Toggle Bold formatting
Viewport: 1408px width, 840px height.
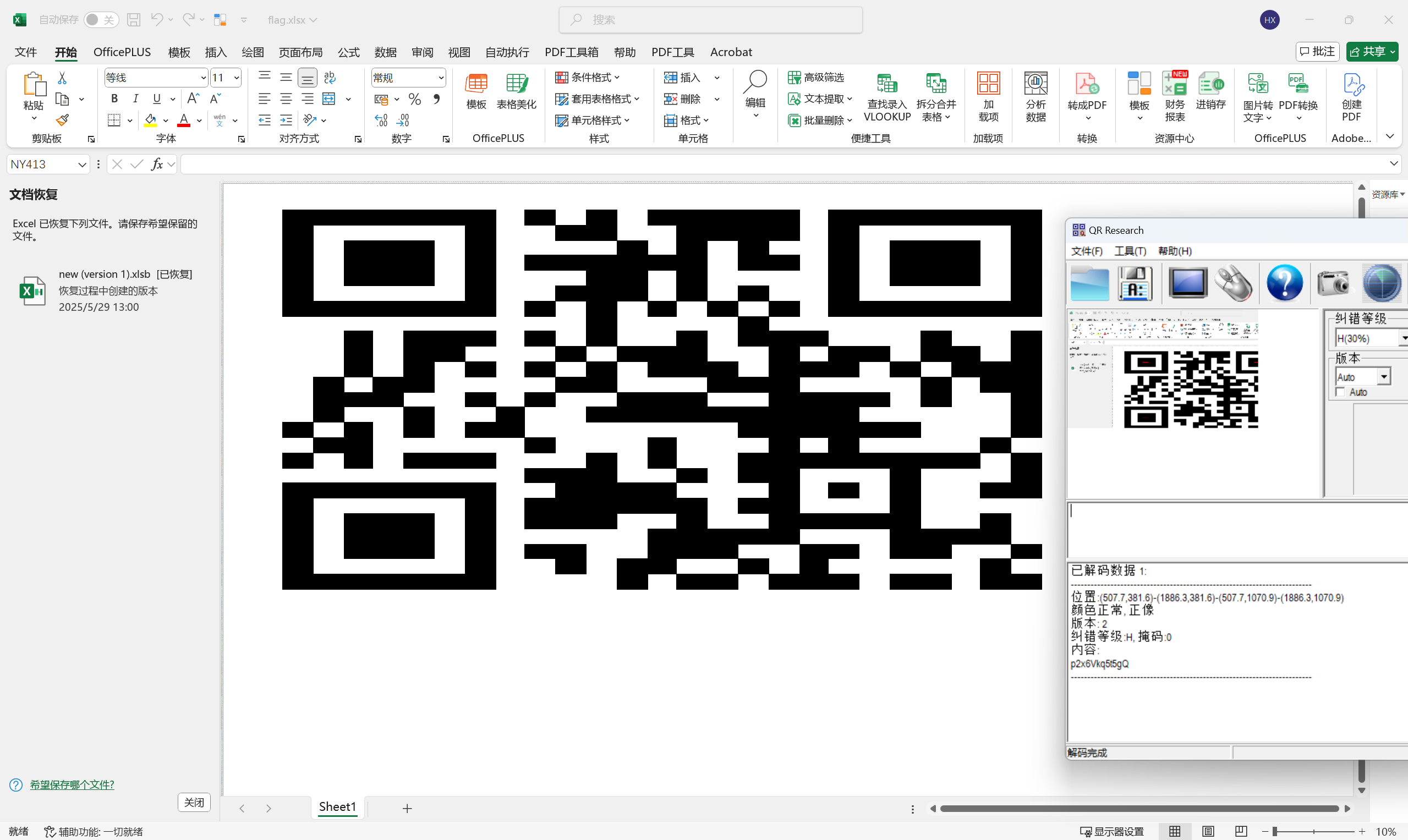tap(114, 98)
